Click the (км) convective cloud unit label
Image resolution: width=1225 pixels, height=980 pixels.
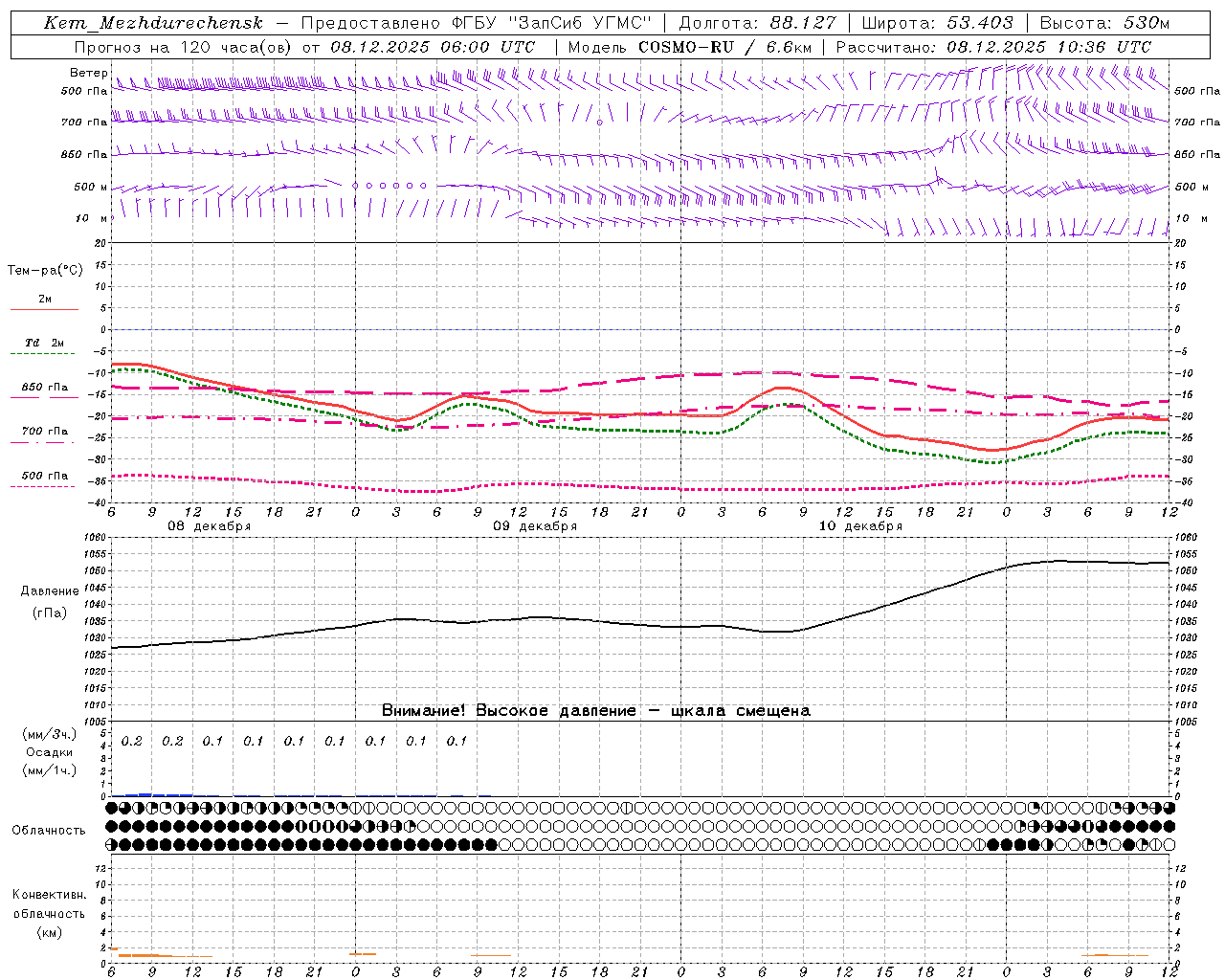(49, 932)
